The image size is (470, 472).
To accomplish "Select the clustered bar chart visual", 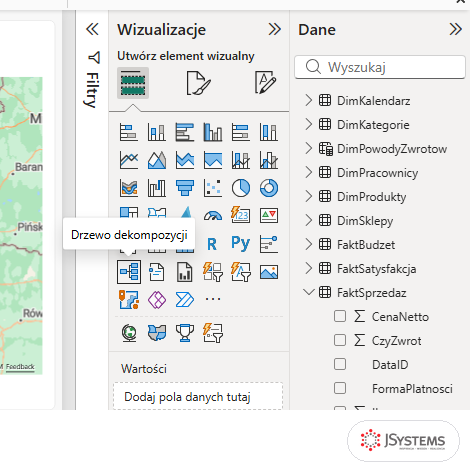I will (185, 132).
